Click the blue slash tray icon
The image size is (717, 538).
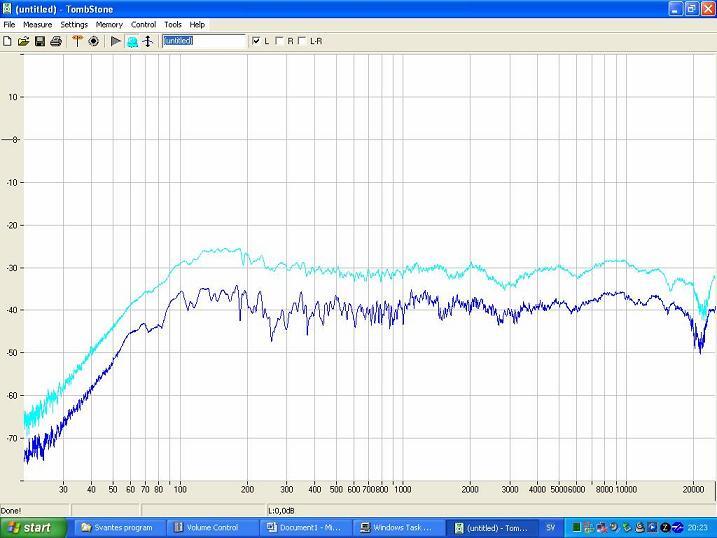tap(678, 528)
